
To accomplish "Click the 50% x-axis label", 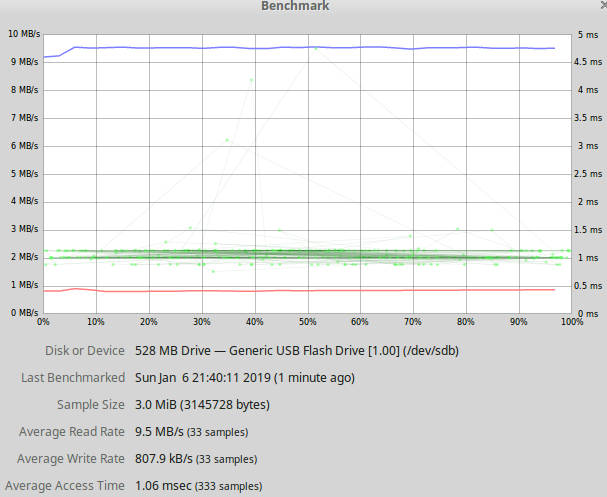I will pyautogui.click(x=308, y=322).
